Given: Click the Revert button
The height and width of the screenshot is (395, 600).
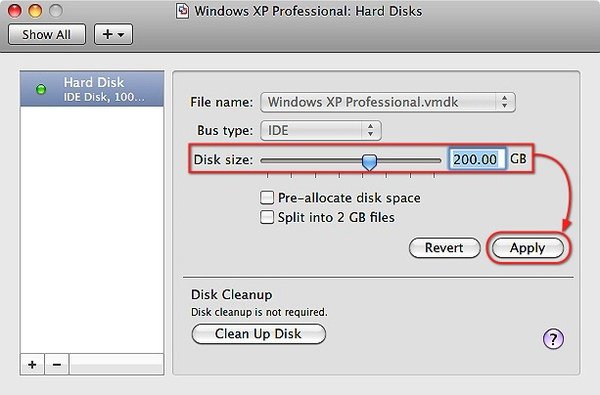Looking at the screenshot, I should (444, 248).
